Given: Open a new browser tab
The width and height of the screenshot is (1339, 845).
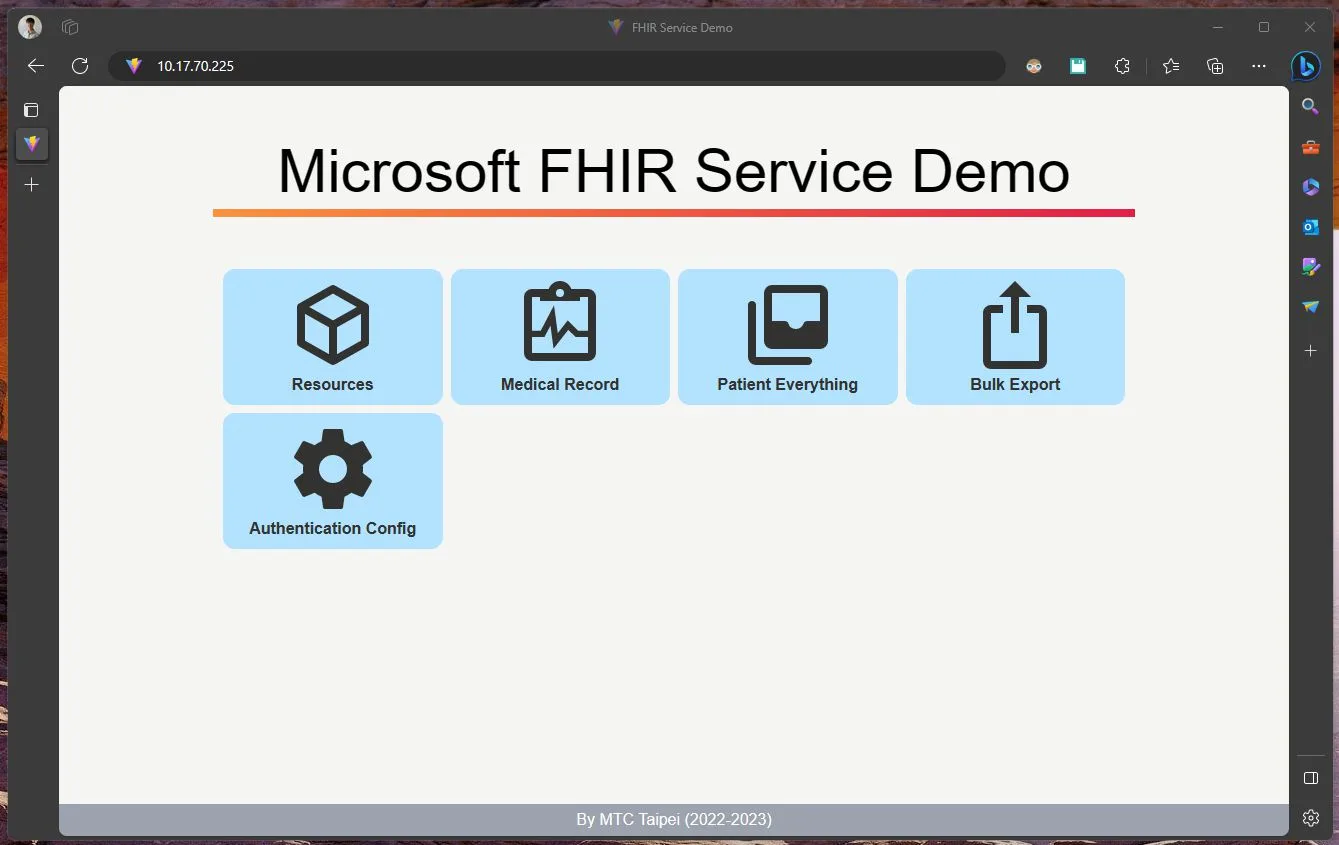Looking at the screenshot, I should [x=31, y=184].
